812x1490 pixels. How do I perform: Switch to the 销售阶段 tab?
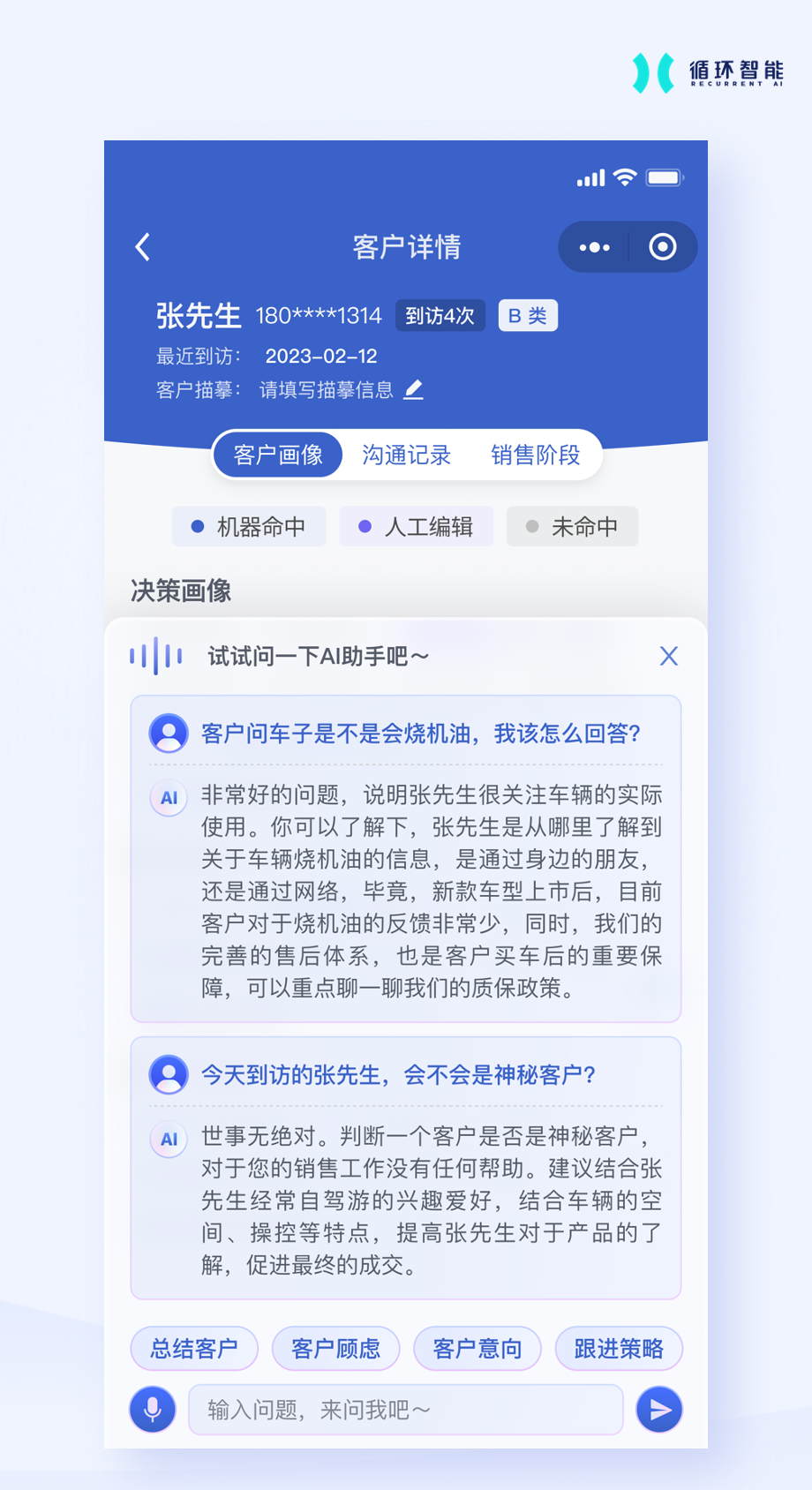(x=535, y=455)
